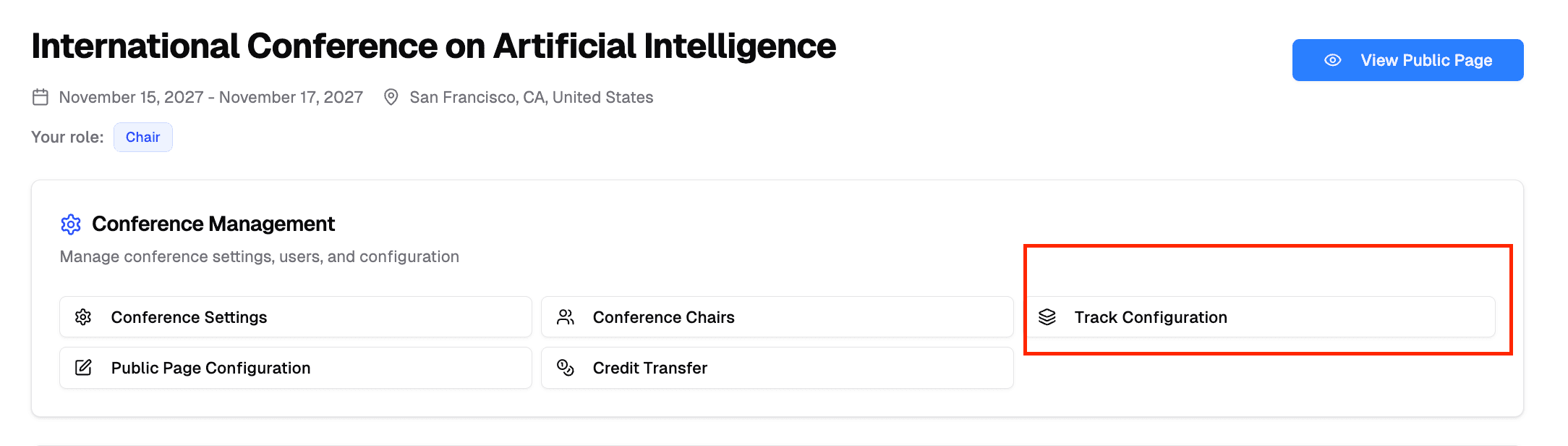Click the pencil icon in Public Page Configuration

(x=83, y=368)
